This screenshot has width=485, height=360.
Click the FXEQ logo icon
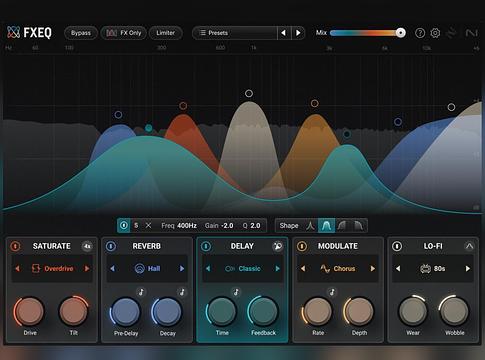click(14, 33)
